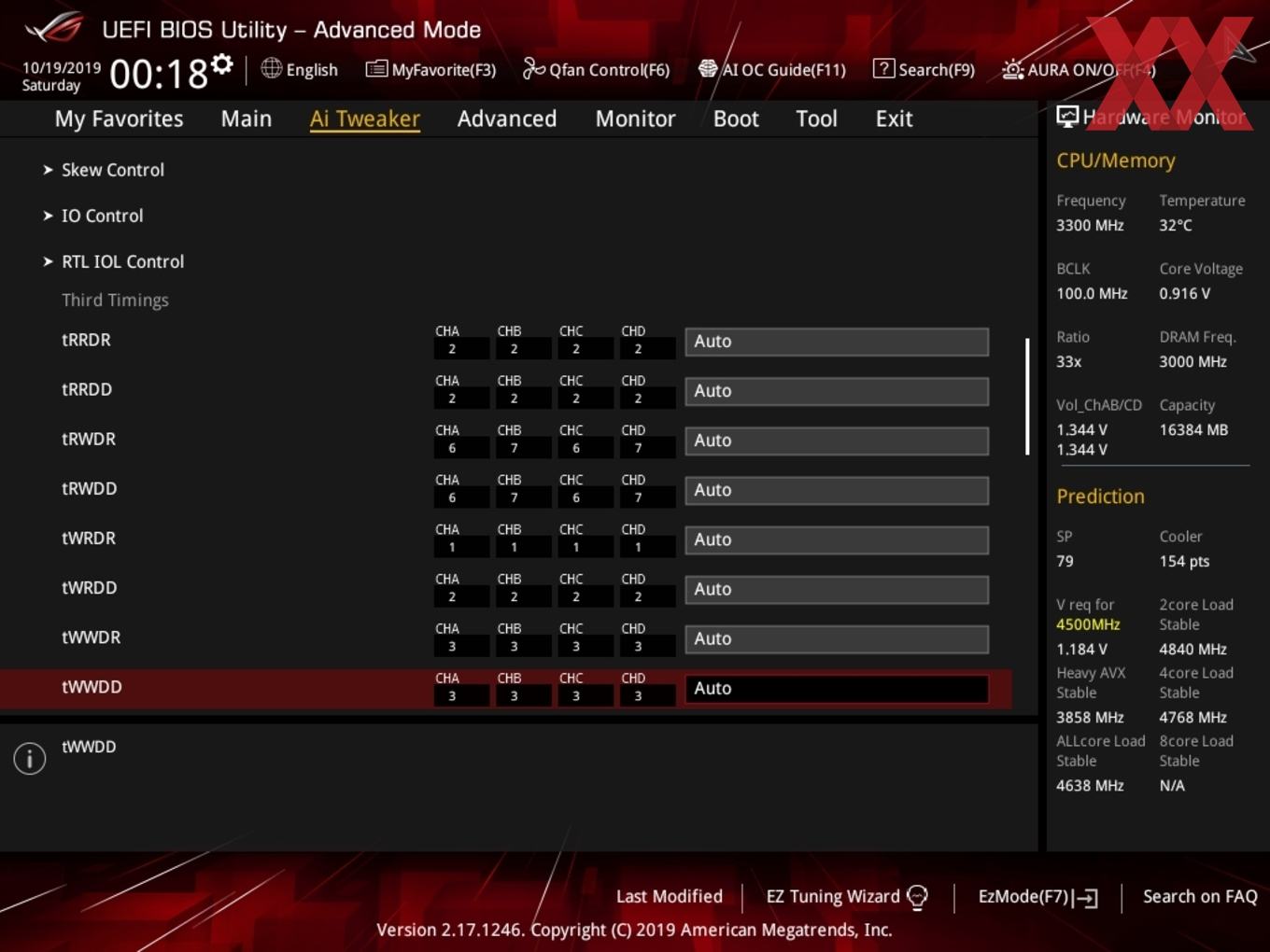Change language from English
Image resolution: width=1270 pixels, height=952 pixels.
[x=312, y=70]
